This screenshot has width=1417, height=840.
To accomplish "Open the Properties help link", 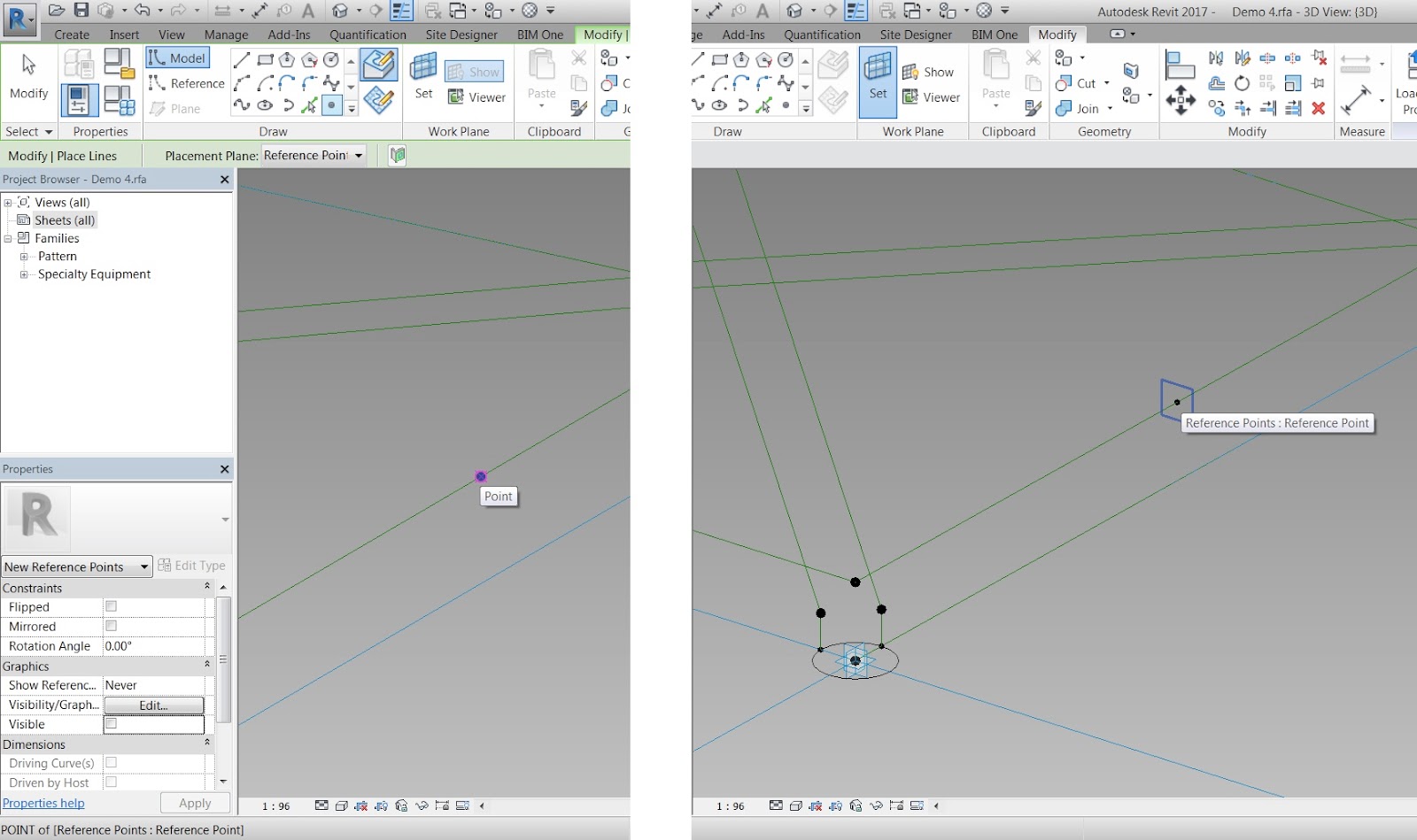I will 43,803.
